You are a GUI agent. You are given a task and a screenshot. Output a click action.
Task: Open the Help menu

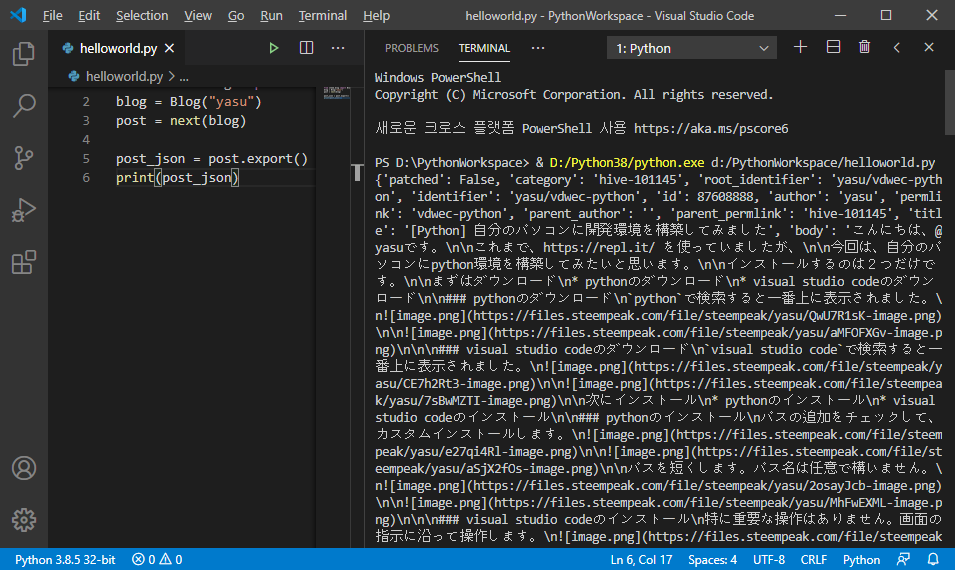pyautogui.click(x=376, y=15)
